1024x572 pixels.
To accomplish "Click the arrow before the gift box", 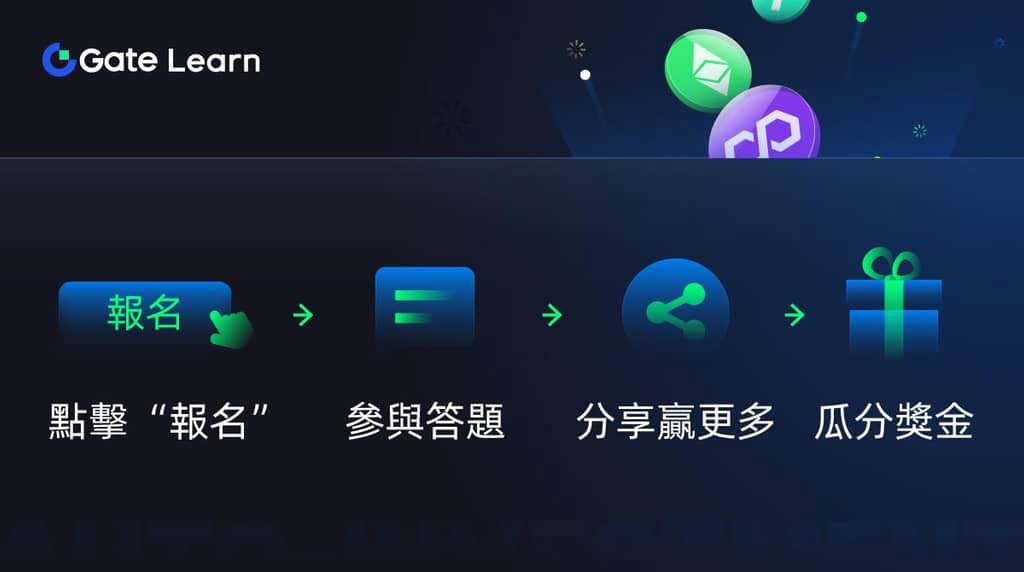I will tap(794, 315).
